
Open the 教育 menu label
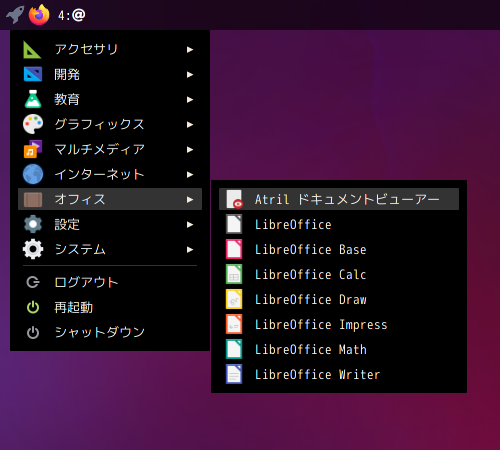67,99
